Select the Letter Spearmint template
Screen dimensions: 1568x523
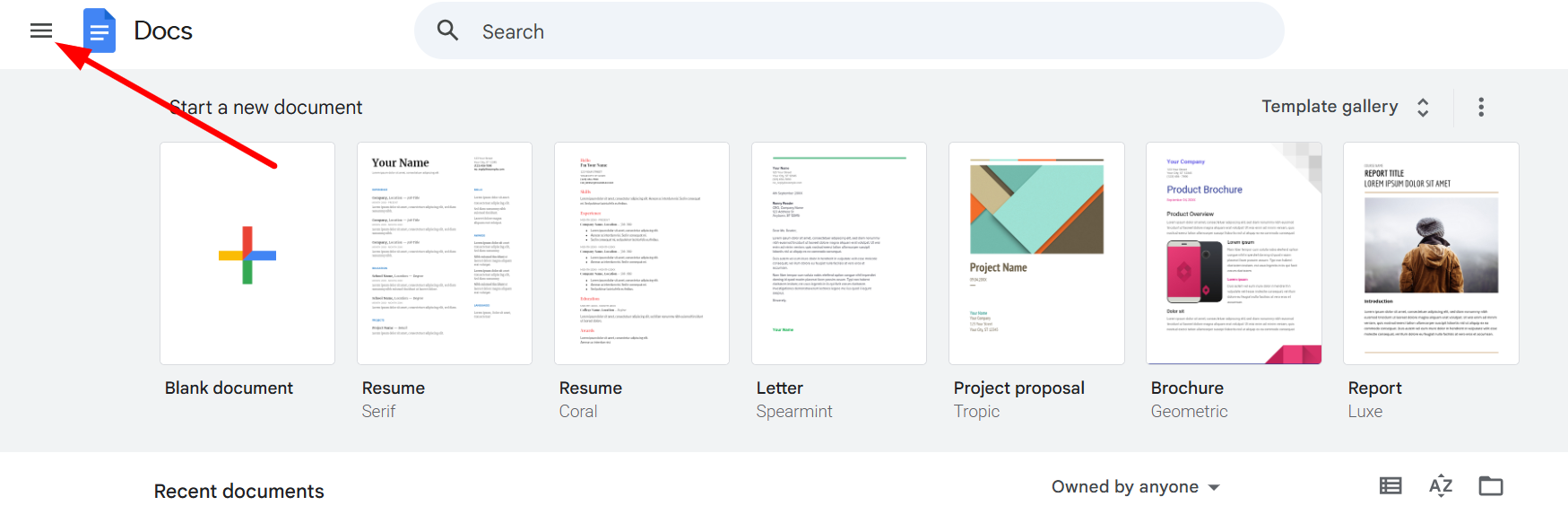click(839, 254)
